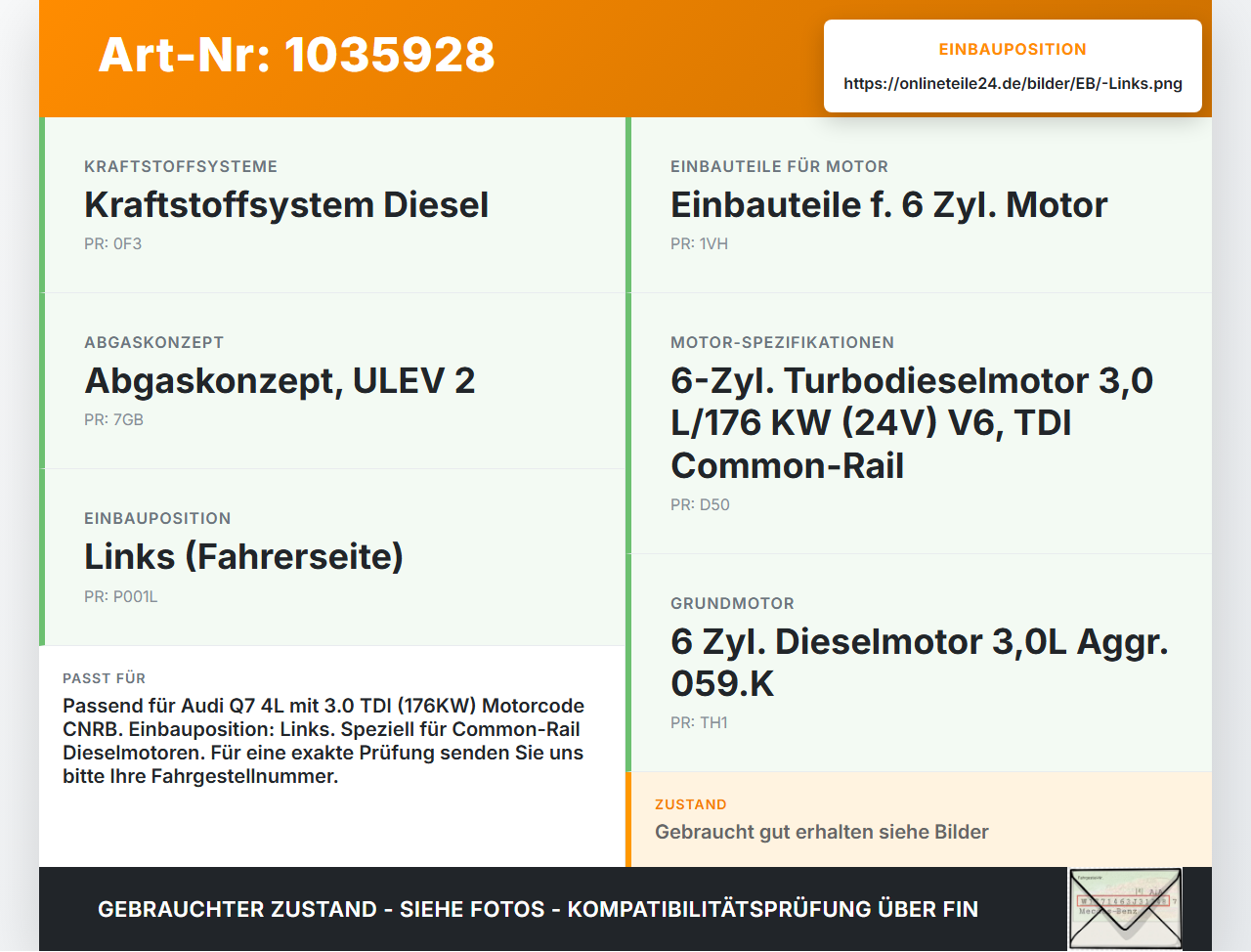Click EINBAUTEILE FÜR MOTOR label

(779, 166)
